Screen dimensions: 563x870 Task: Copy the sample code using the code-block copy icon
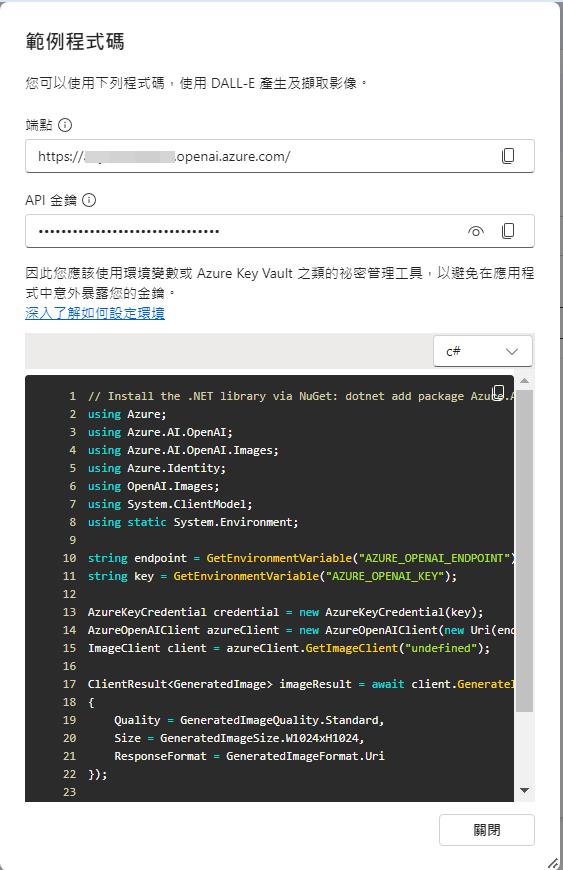[x=499, y=391]
